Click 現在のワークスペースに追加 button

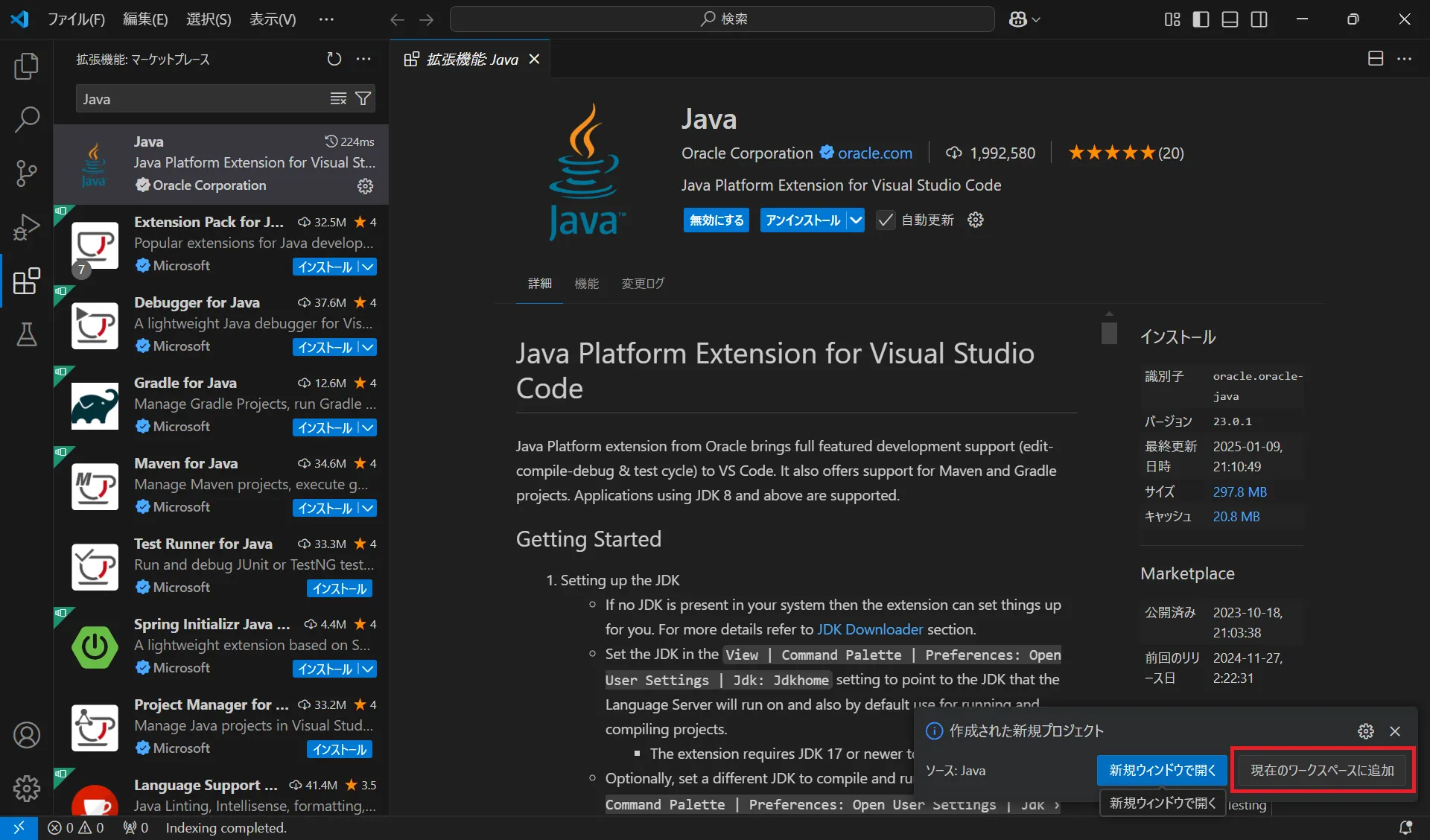[x=1322, y=770]
